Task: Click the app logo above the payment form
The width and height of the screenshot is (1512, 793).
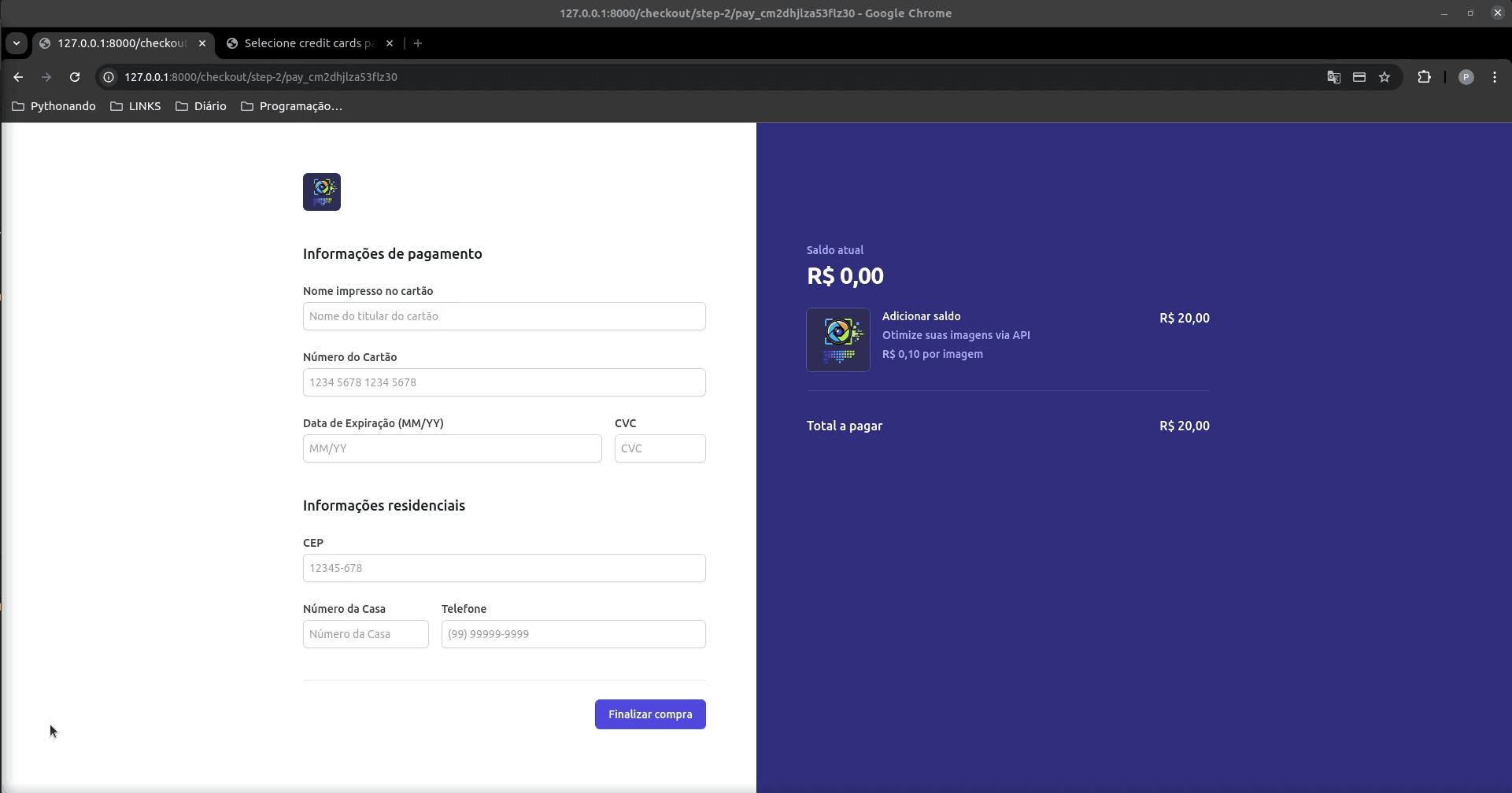Action: click(x=322, y=192)
